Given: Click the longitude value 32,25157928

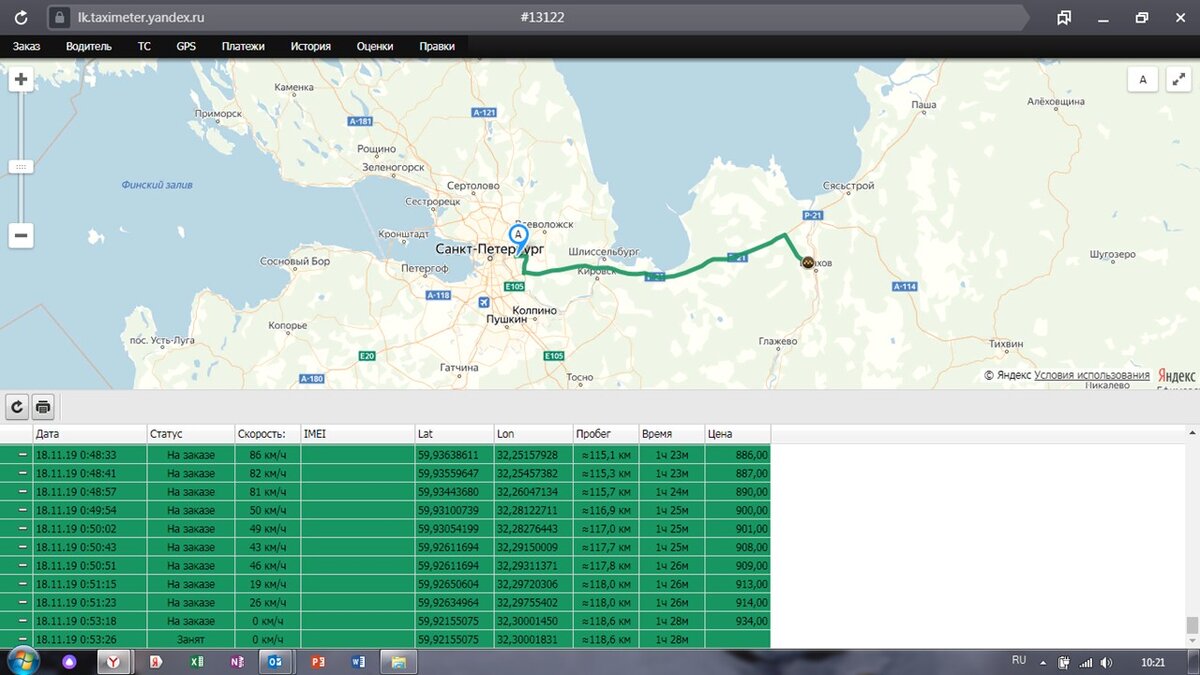Looking at the screenshot, I should [x=533, y=455].
